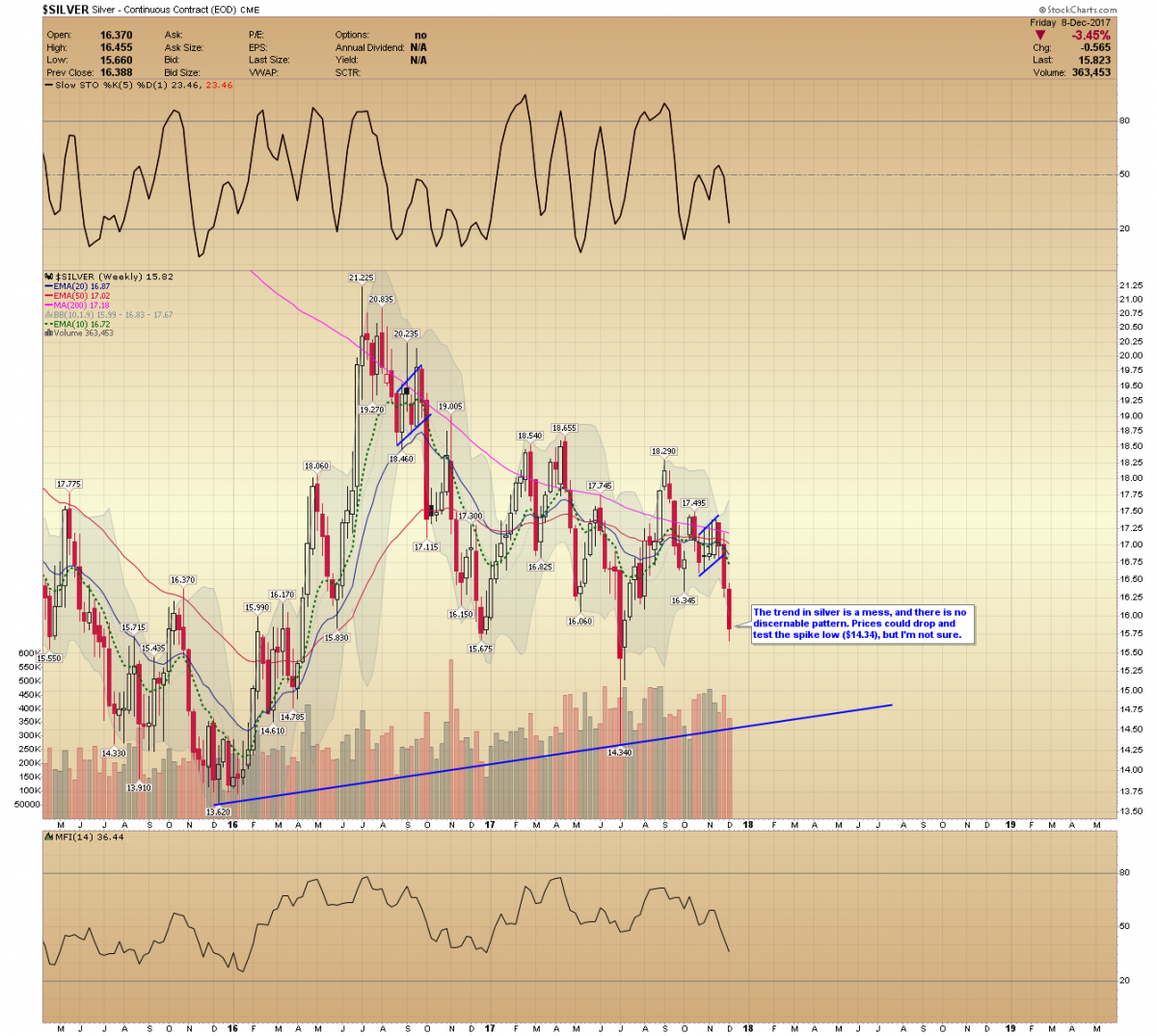Click the candlestick icon beside $SILVER (Weekly)
Viewport: 1157px width, 1036px height.
(x=48, y=277)
